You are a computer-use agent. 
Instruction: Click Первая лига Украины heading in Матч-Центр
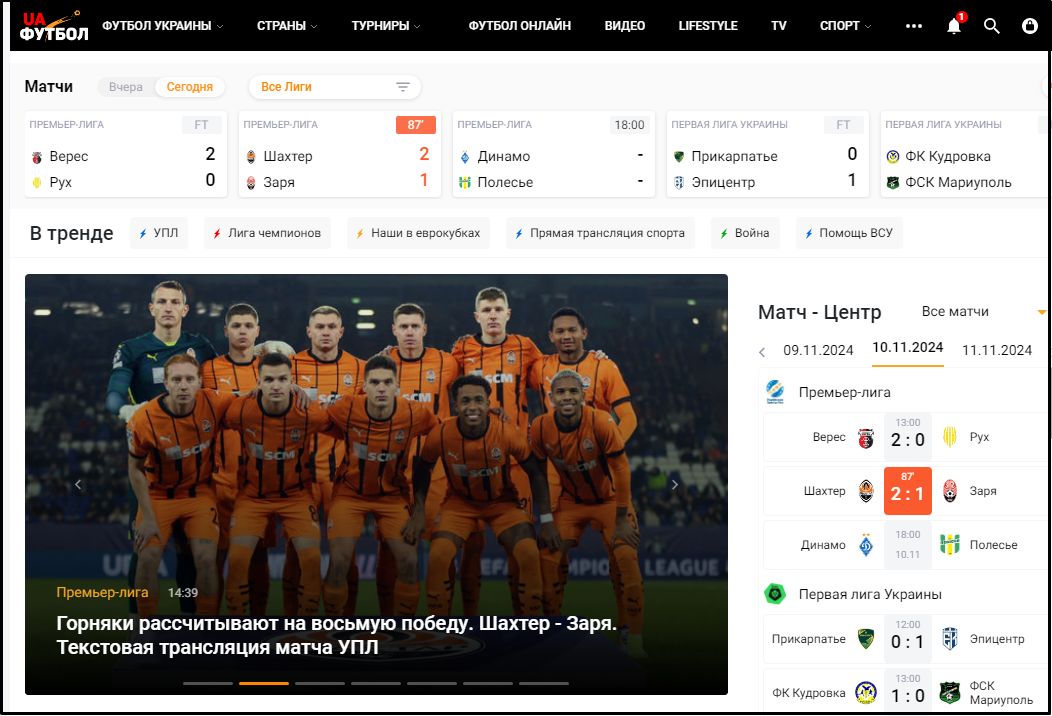tap(870, 595)
